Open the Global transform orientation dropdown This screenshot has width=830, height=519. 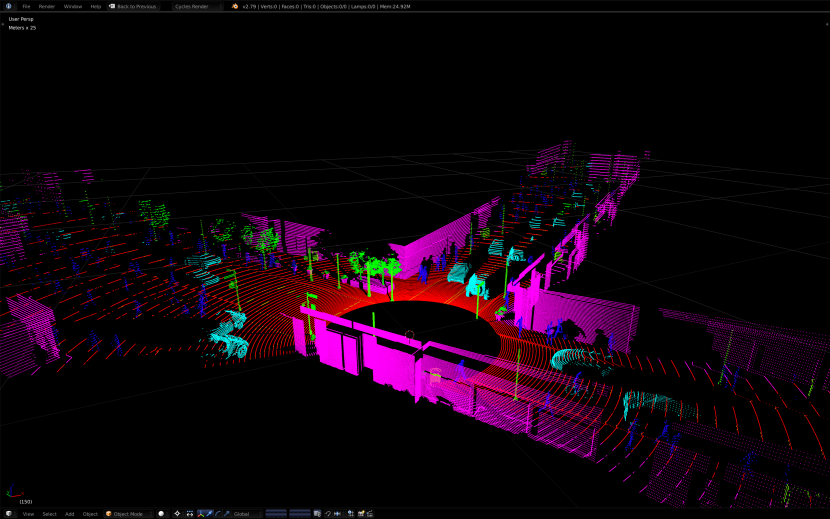247,514
